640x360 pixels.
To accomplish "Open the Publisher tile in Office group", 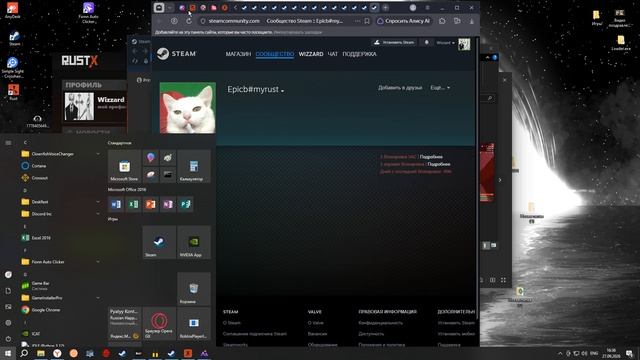I will tap(185, 204).
